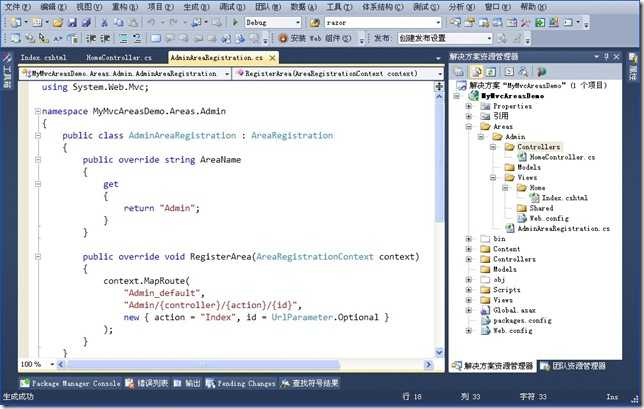Click the Open File folder icon
This screenshot has width=644, height=409.
pyautogui.click(x=58, y=23)
